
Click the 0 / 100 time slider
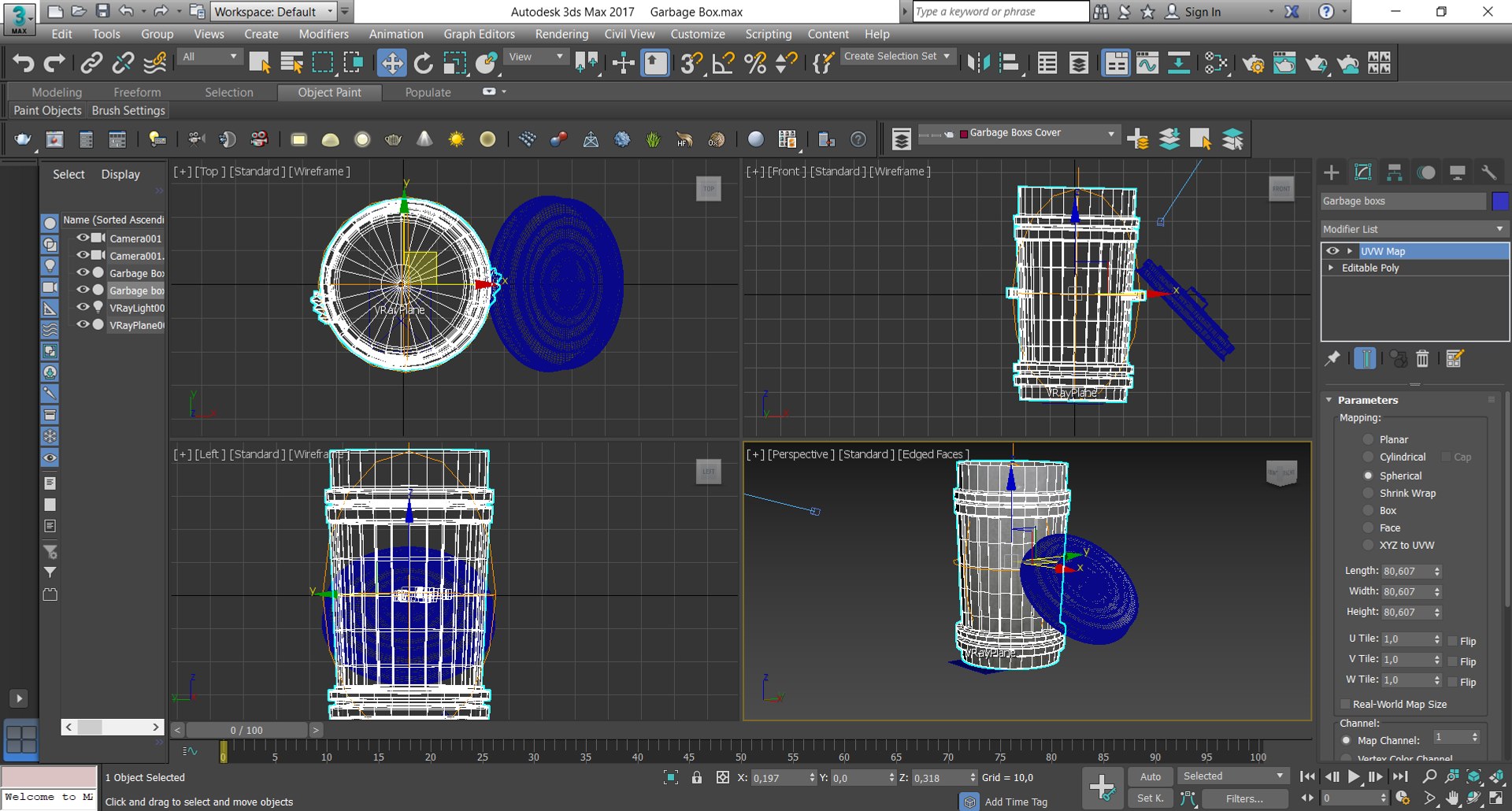coord(246,730)
